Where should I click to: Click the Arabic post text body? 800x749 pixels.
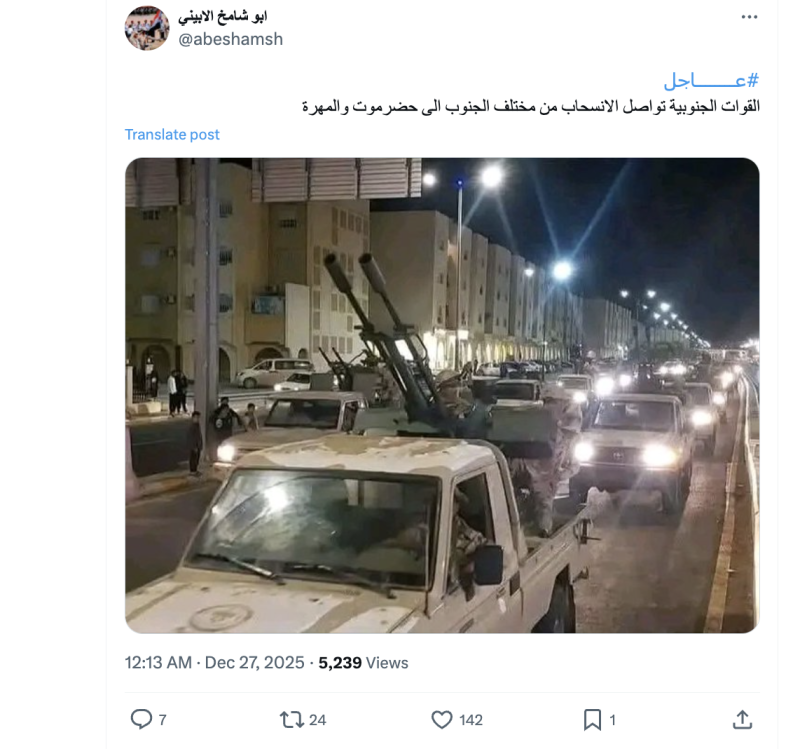[531, 107]
